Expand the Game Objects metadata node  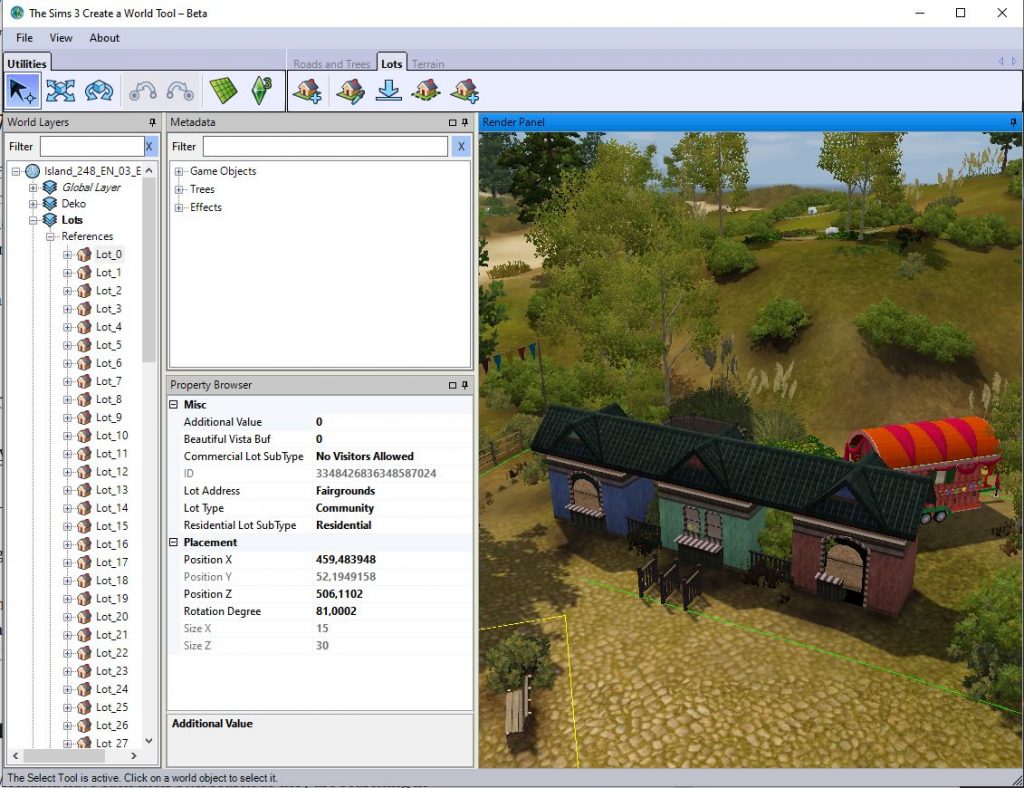180,171
